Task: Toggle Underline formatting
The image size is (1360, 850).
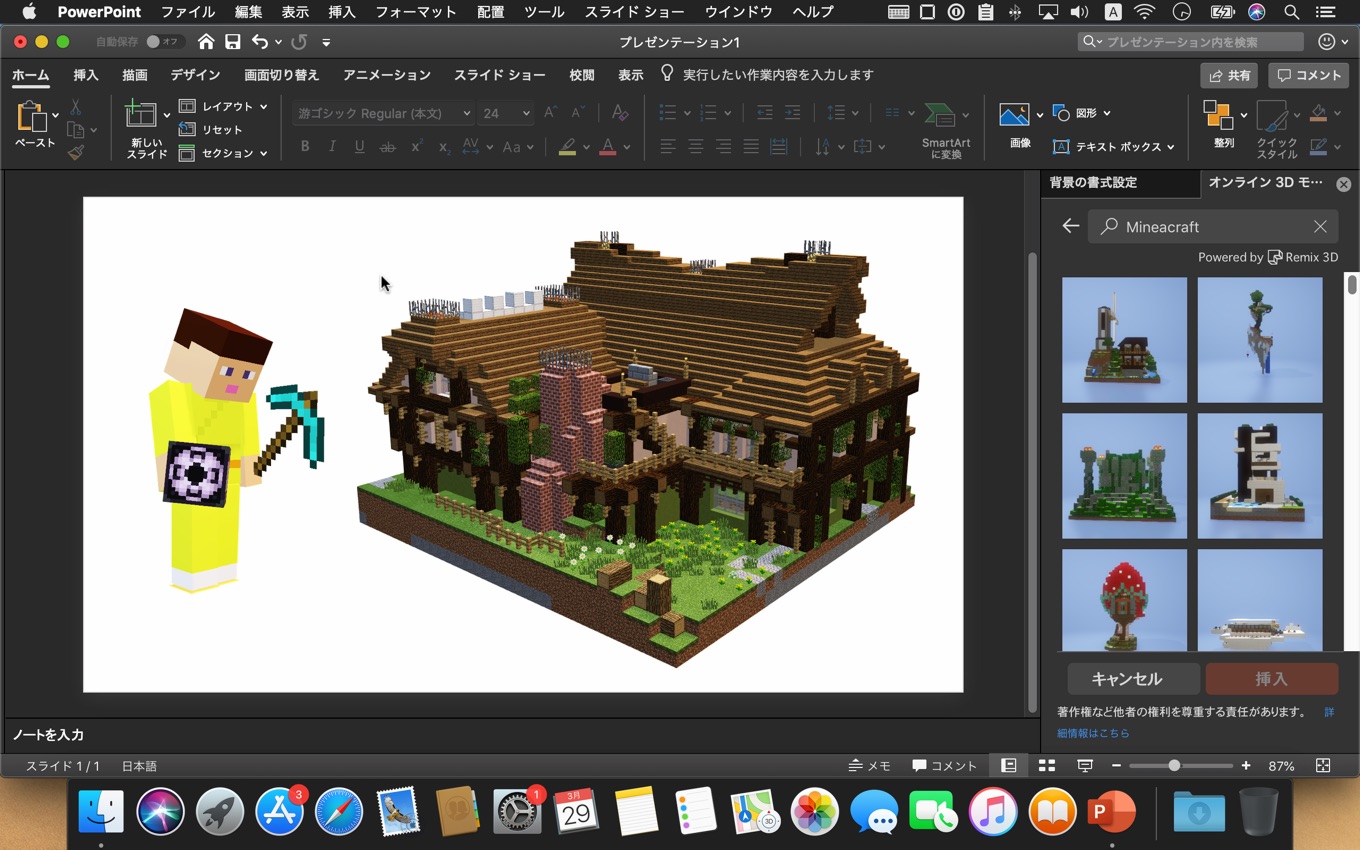Action: (359, 147)
